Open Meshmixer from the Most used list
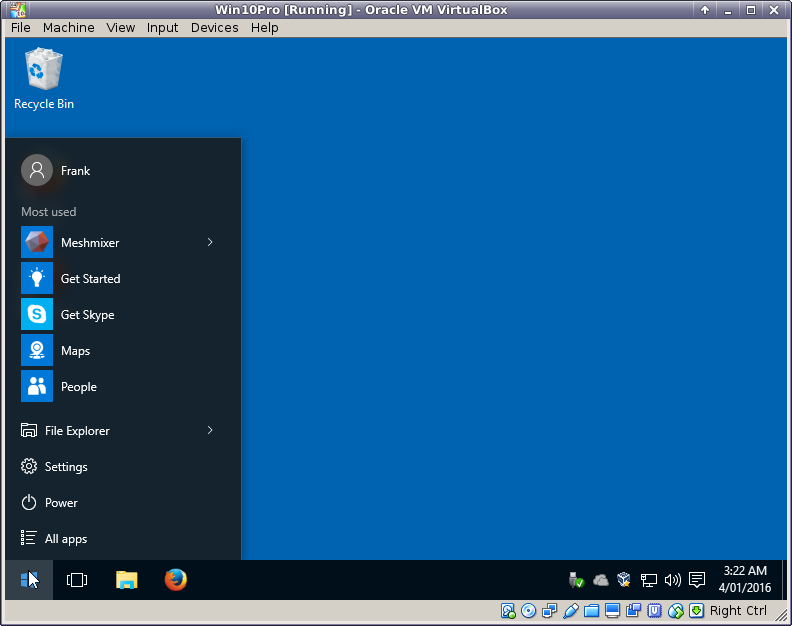 point(90,243)
